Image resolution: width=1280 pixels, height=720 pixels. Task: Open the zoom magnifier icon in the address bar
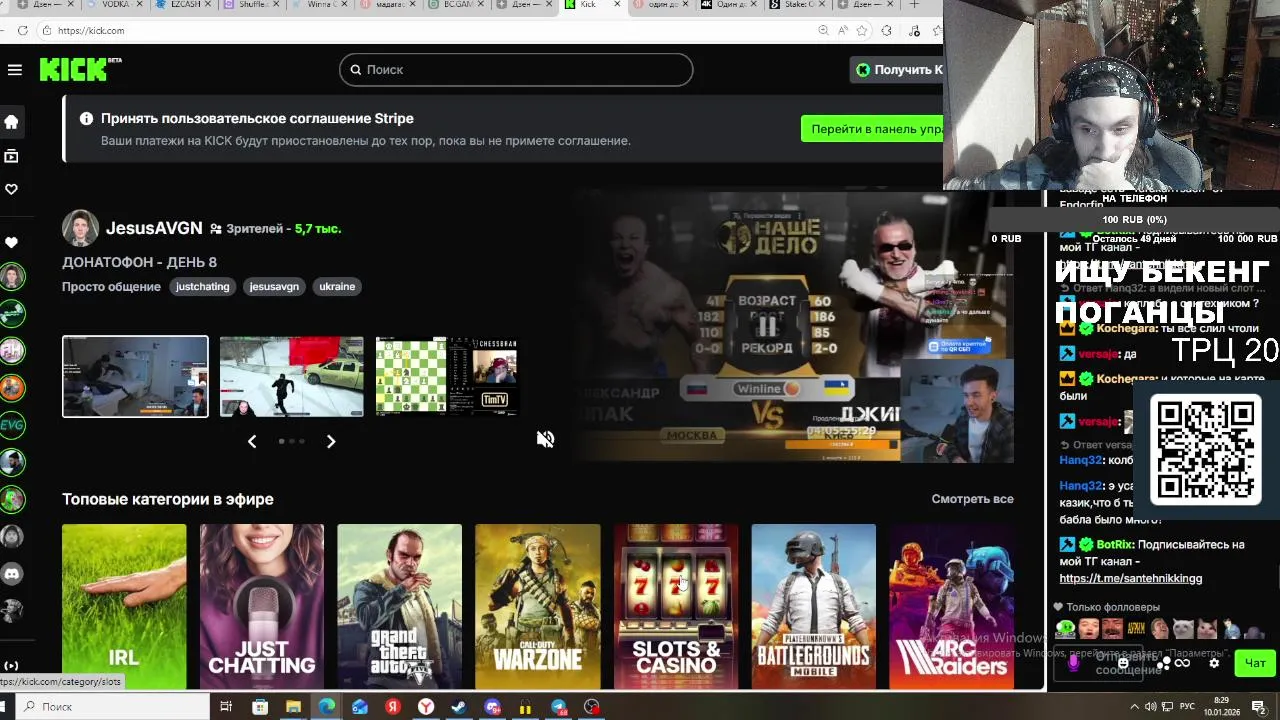[823, 30]
